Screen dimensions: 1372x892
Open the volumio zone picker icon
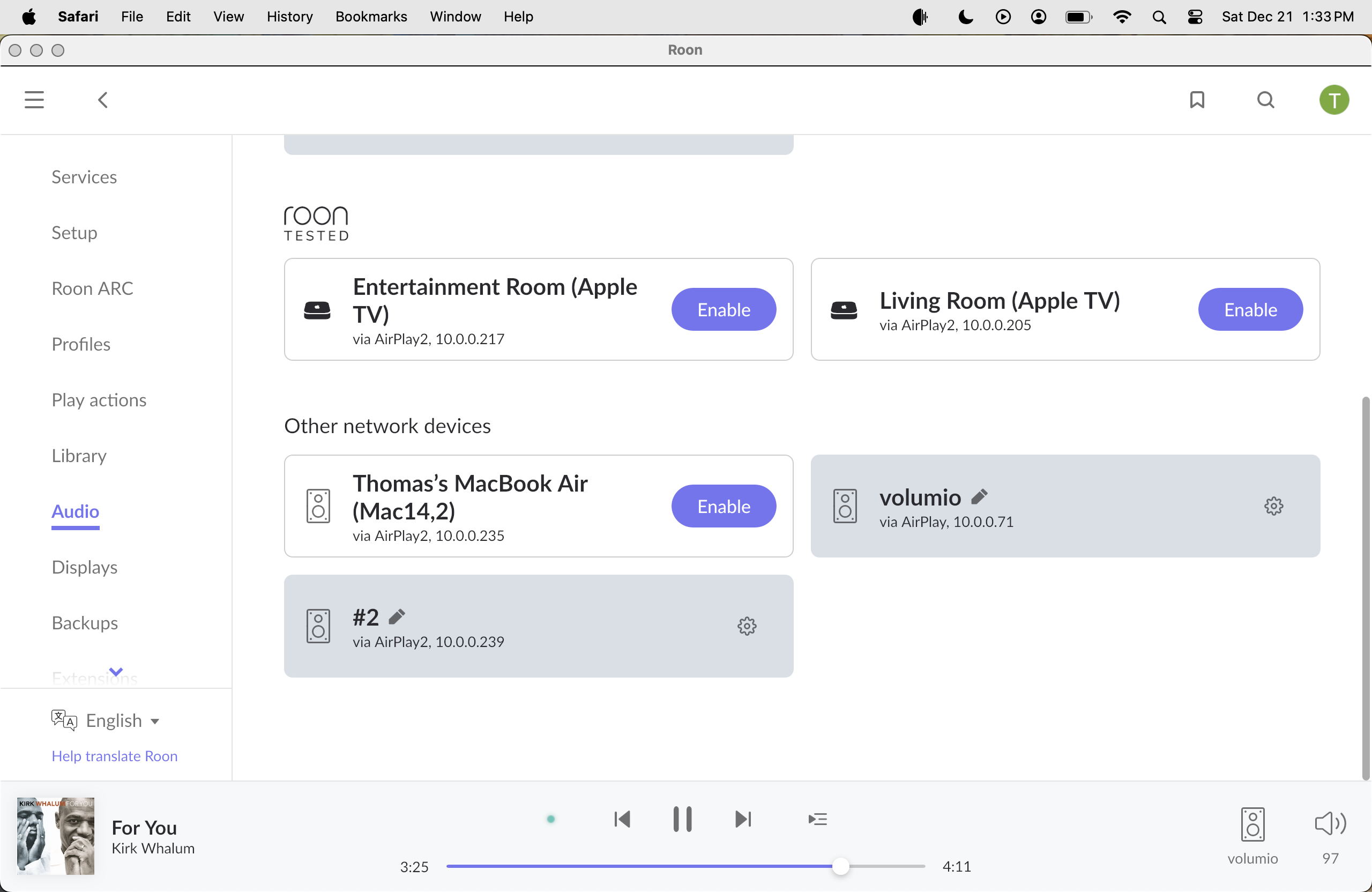1252,824
